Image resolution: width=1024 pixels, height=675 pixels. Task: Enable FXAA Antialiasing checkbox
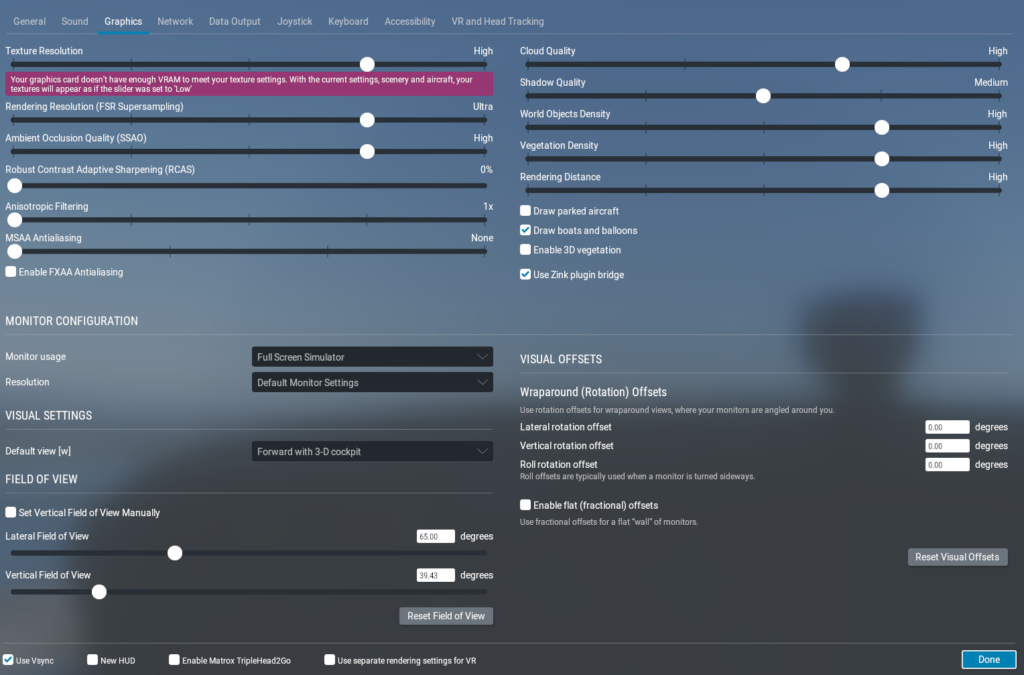(x=11, y=272)
